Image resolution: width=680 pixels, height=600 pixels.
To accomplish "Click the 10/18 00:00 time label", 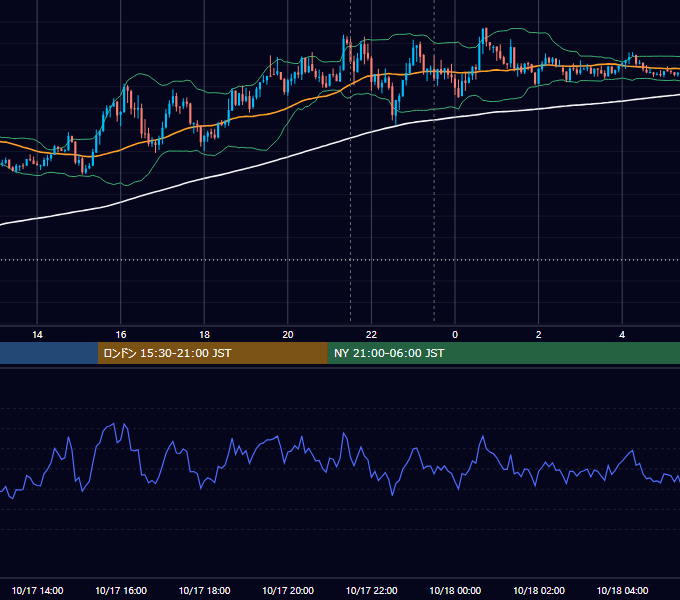I will [x=455, y=590].
